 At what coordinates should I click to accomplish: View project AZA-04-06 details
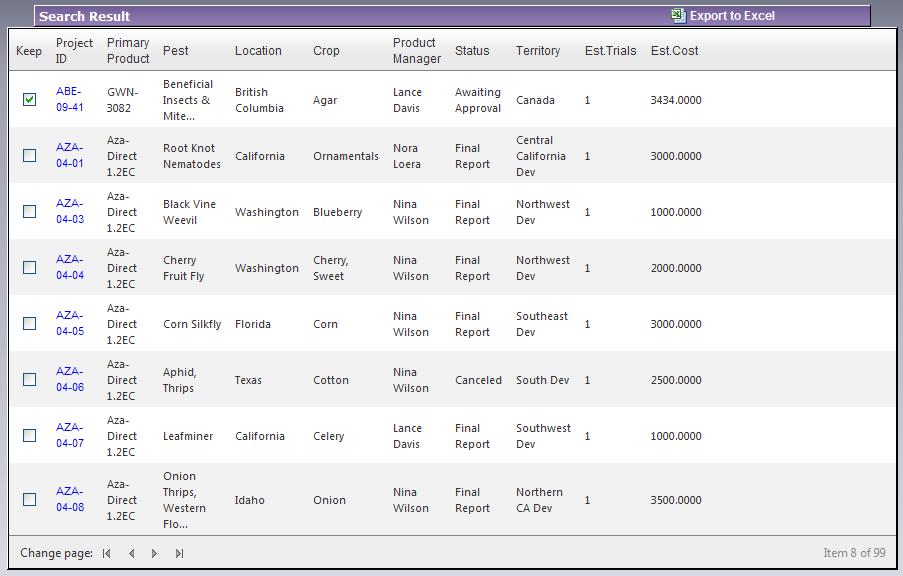70,378
